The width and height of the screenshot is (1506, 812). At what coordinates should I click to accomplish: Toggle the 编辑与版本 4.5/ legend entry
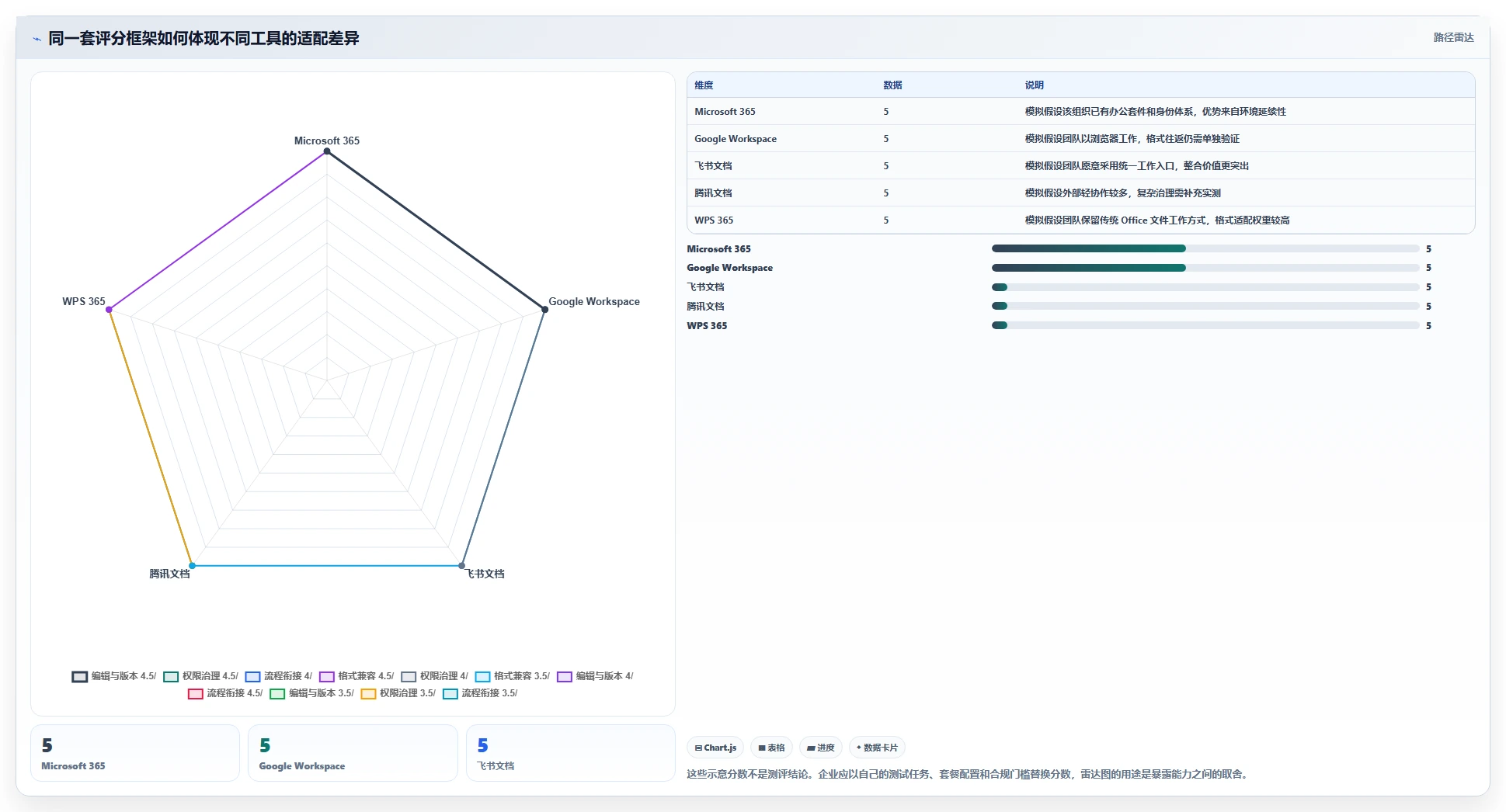114,676
